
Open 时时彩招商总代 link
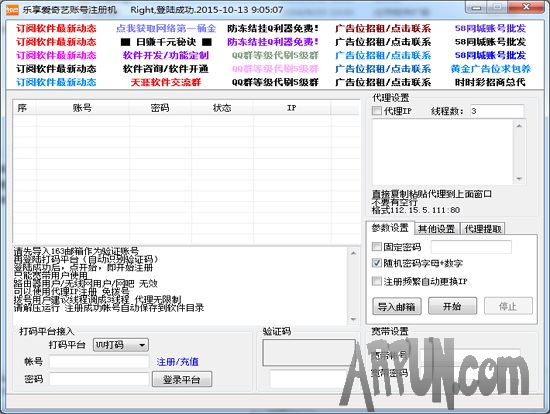[x=490, y=82]
